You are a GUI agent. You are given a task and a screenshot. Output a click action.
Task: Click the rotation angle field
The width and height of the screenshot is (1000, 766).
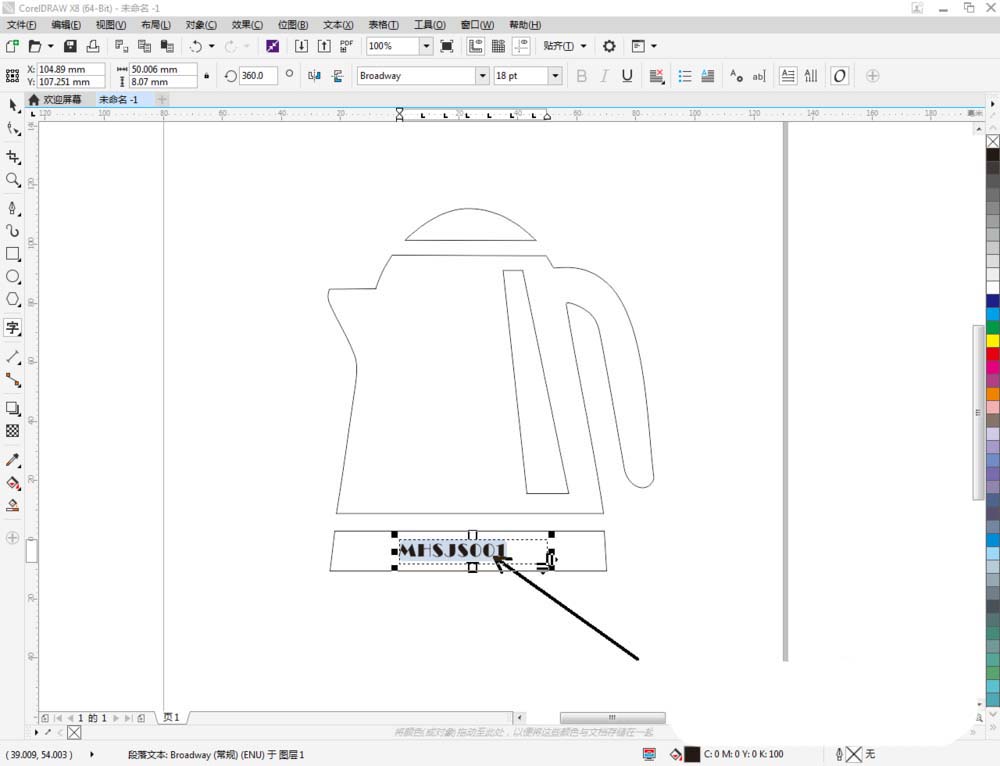tap(258, 76)
